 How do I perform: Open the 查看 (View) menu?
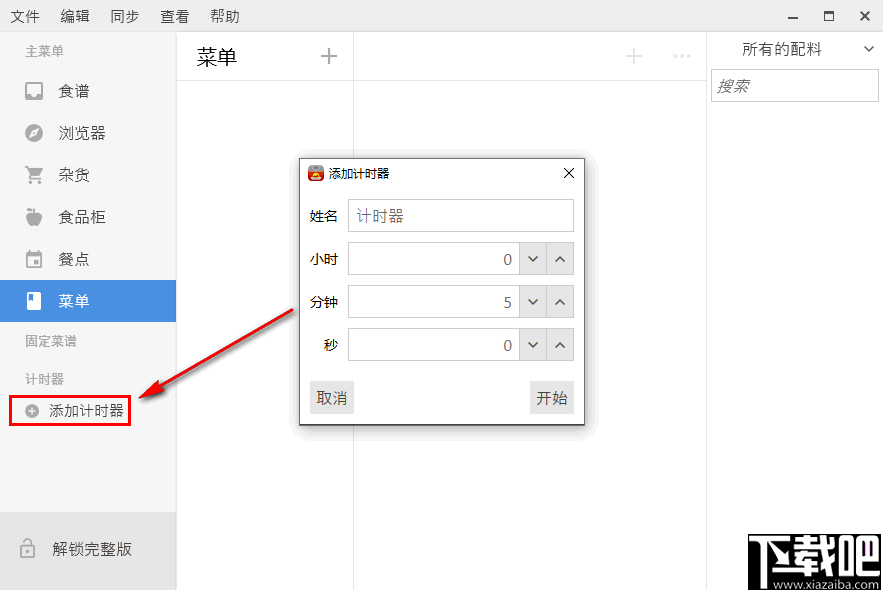pos(174,15)
